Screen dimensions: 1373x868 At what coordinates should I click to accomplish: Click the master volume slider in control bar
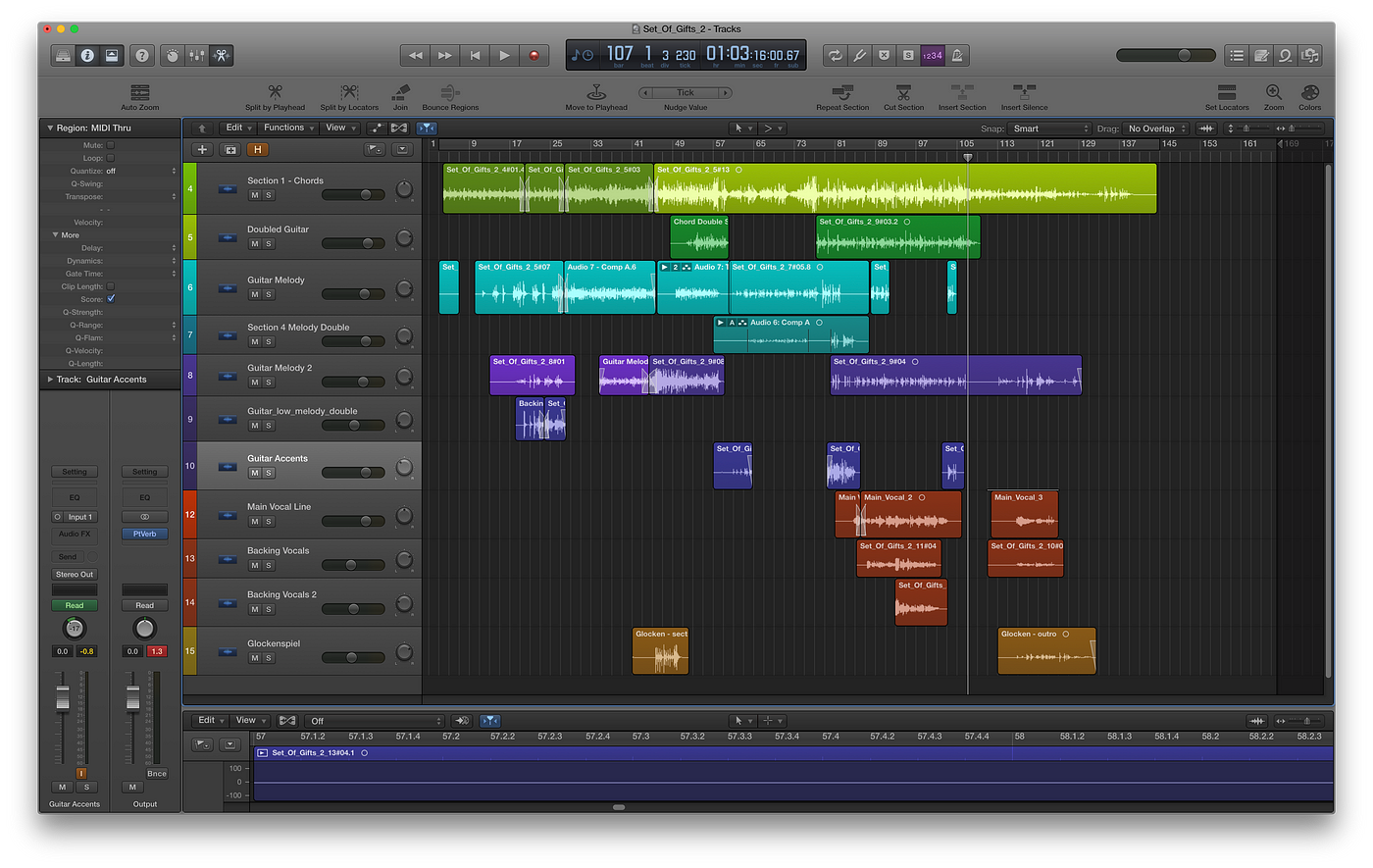[x=1166, y=55]
